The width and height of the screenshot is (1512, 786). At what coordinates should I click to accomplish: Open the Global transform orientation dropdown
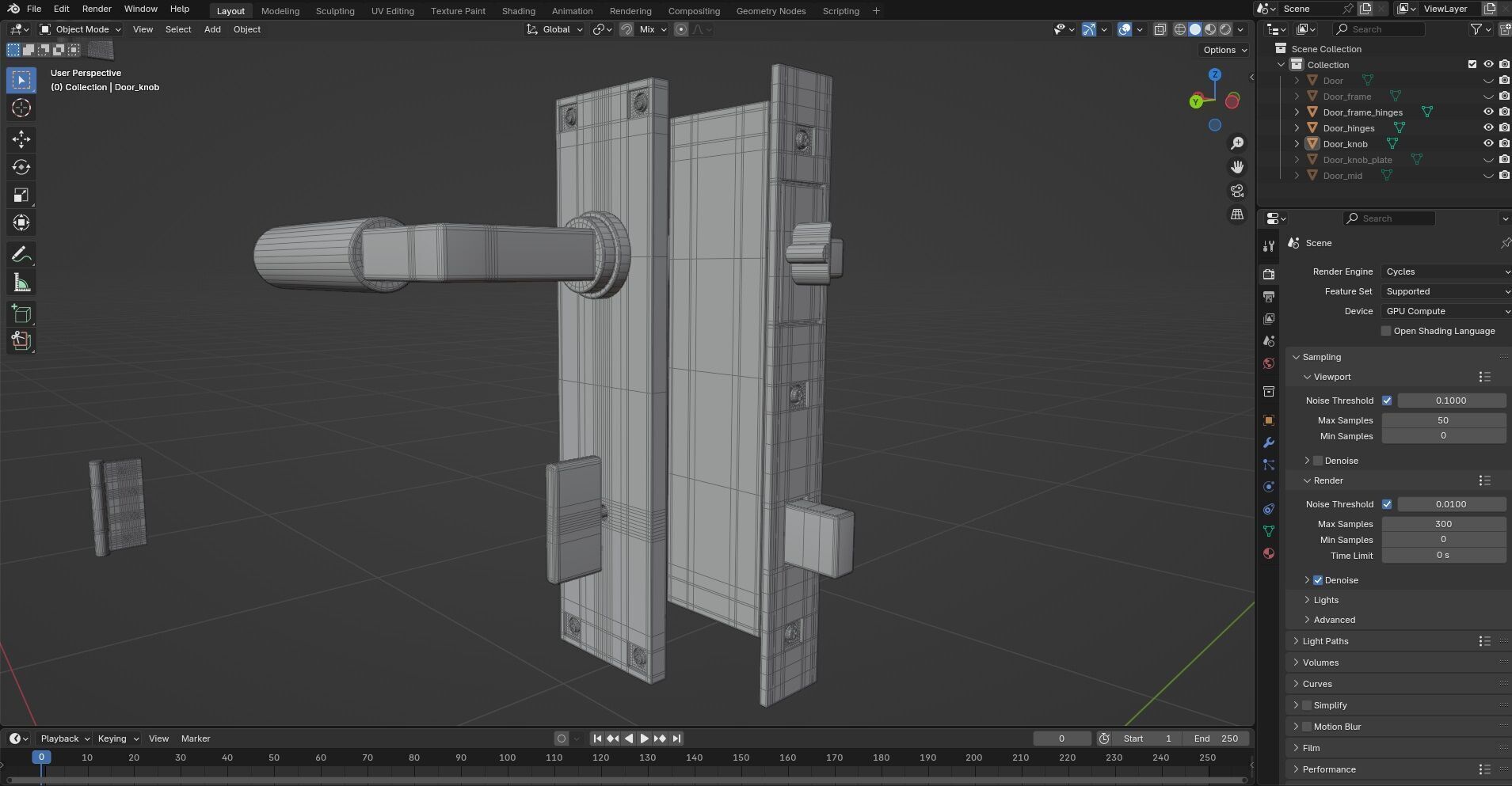coord(554,29)
